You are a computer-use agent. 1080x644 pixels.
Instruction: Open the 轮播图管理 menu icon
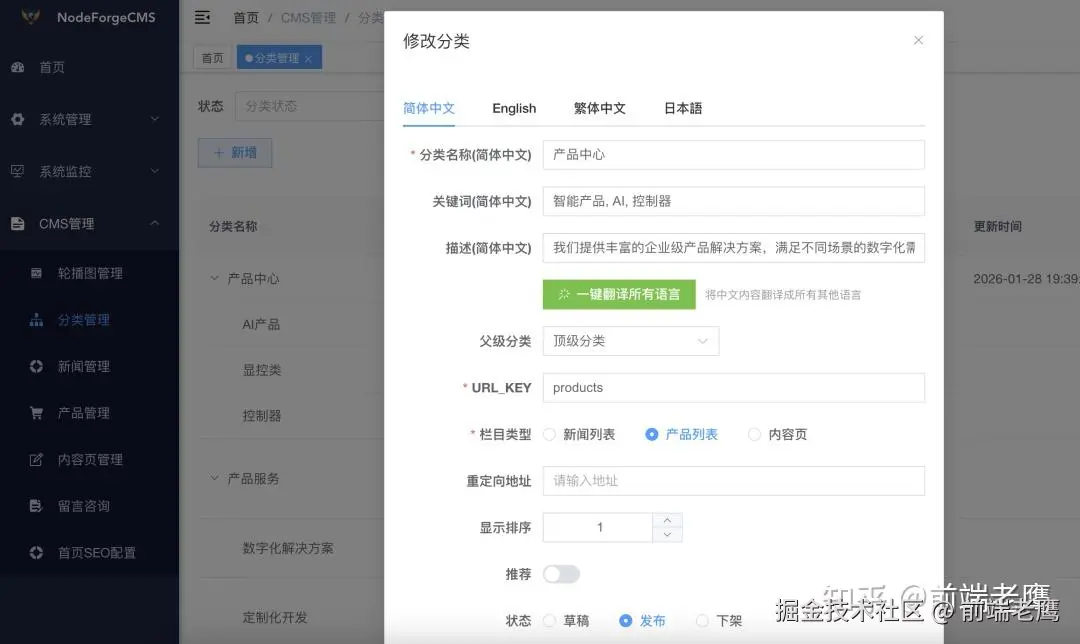tap(37, 273)
